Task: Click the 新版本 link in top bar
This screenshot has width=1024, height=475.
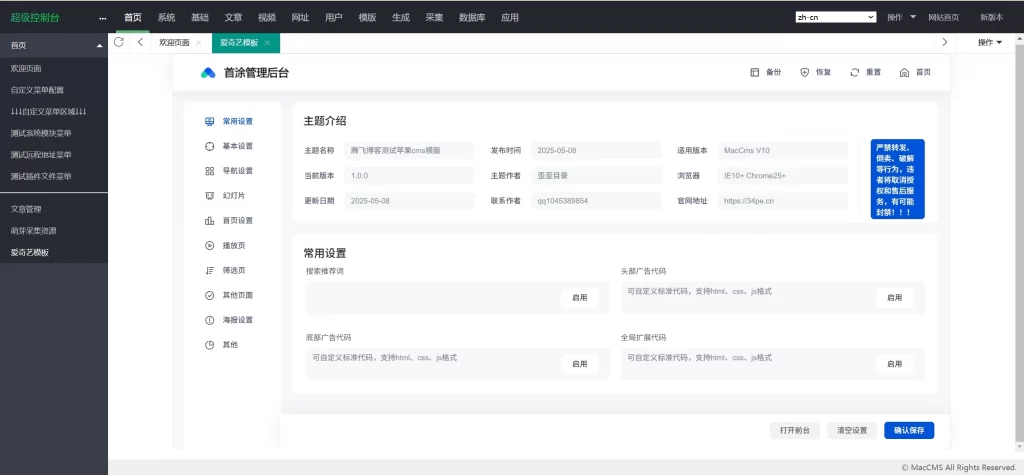Action: [x=991, y=18]
